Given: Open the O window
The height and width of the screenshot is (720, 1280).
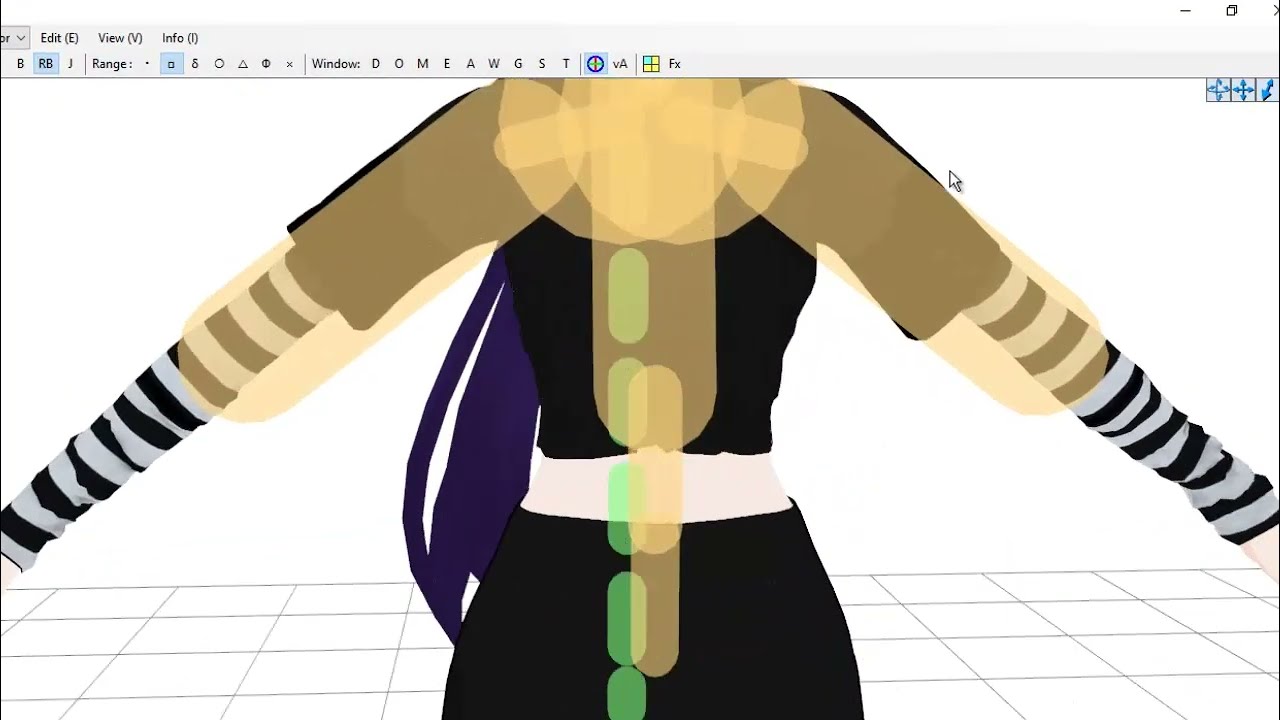Looking at the screenshot, I should click(x=399, y=64).
